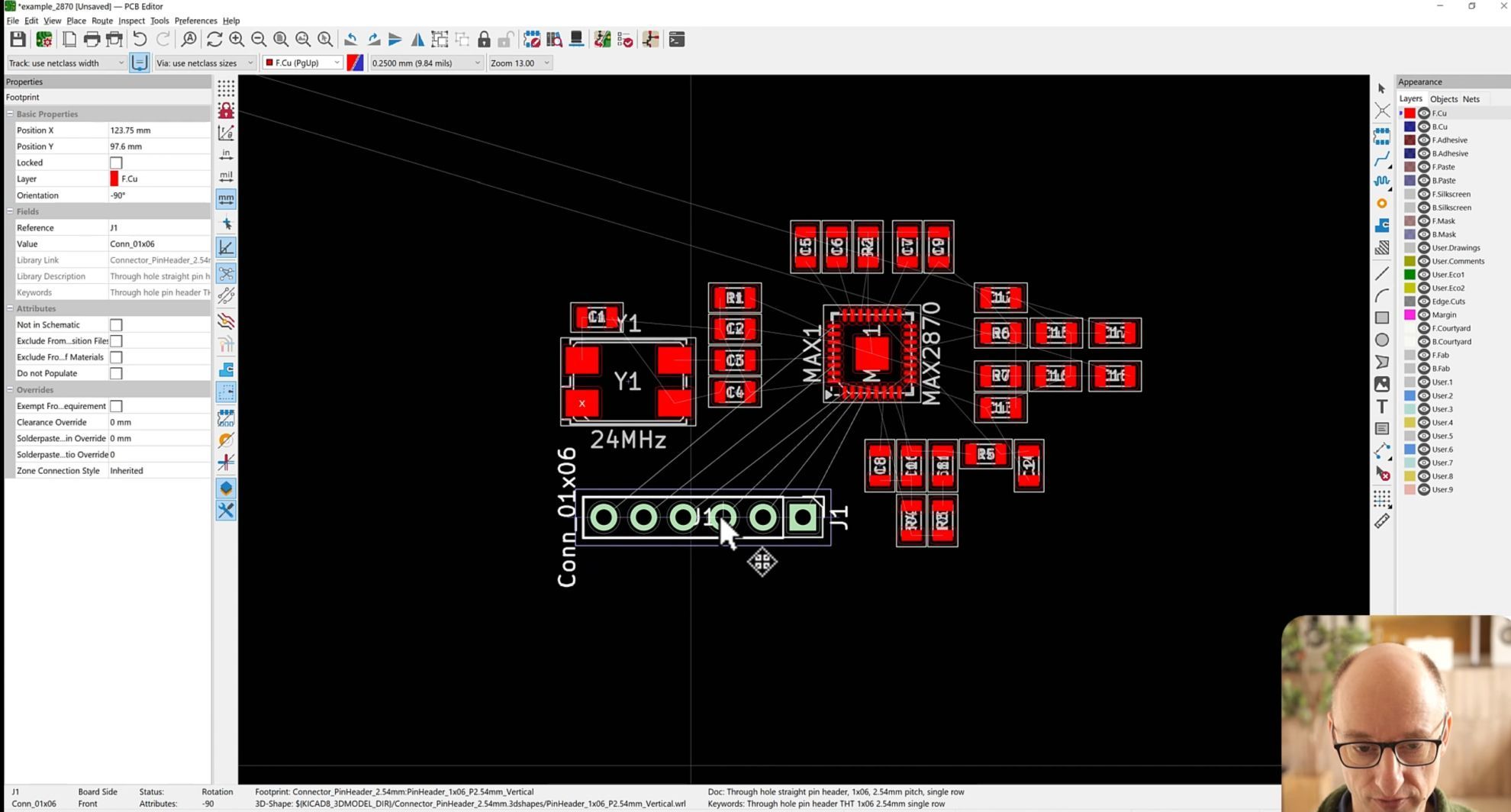This screenshot has height=812, width=1511.
Task: Collapse the Basic Properties section
Action: (x=11, y=114)
